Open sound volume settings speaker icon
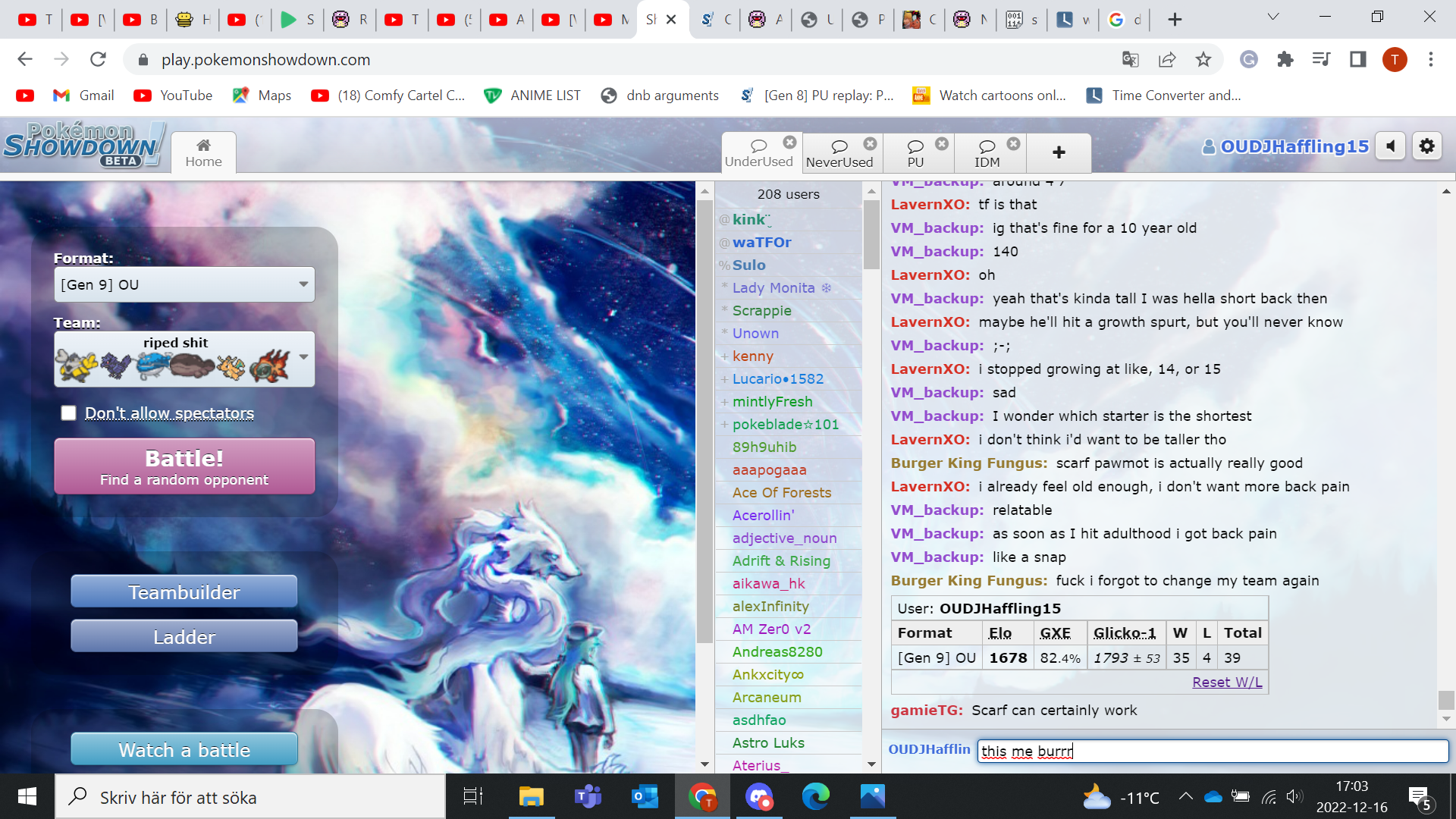The width and height of the screenshot is (1456, 819). tap(1391, 146)
